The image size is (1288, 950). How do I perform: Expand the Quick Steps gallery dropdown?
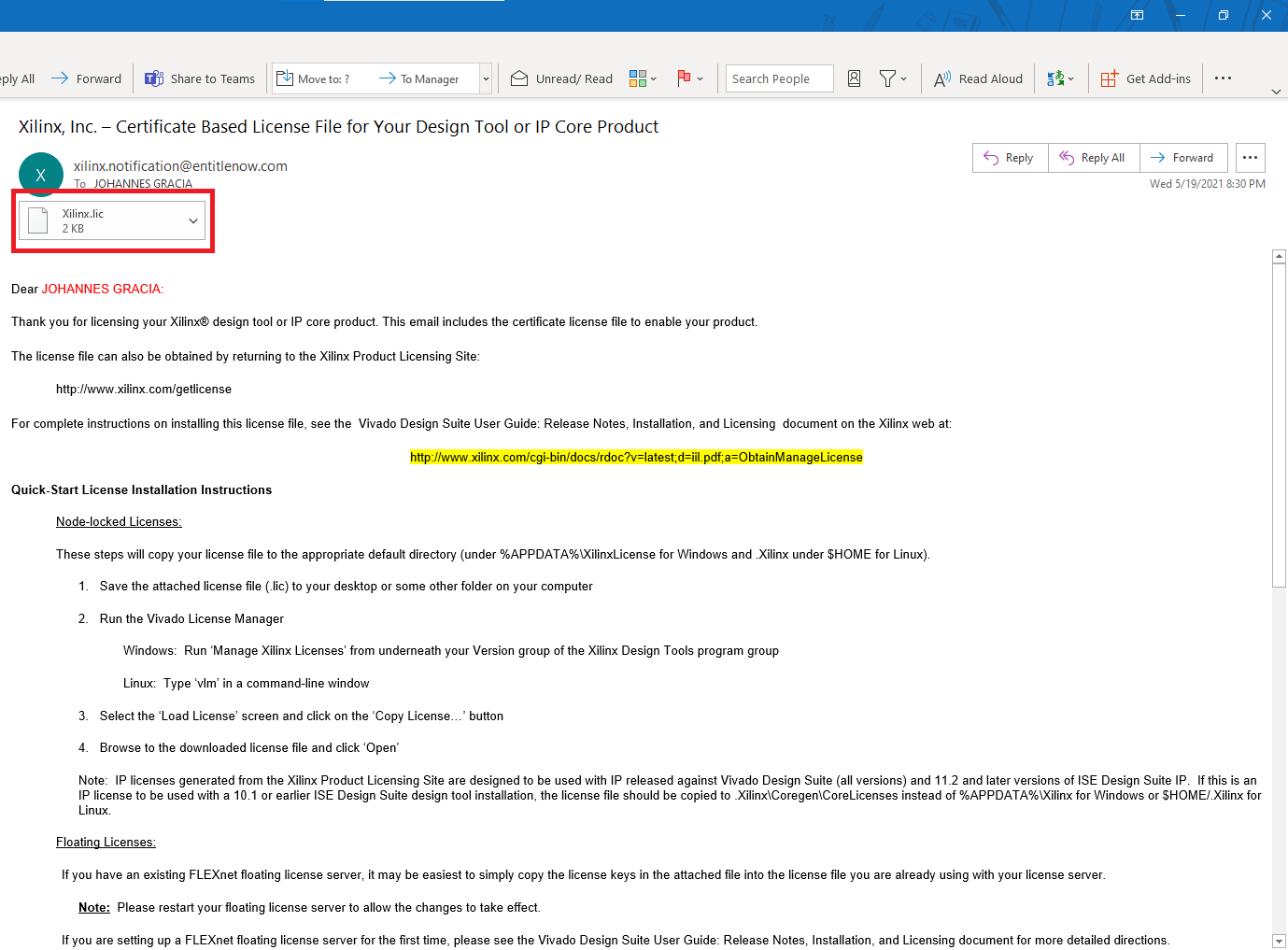tap(486, 78)
